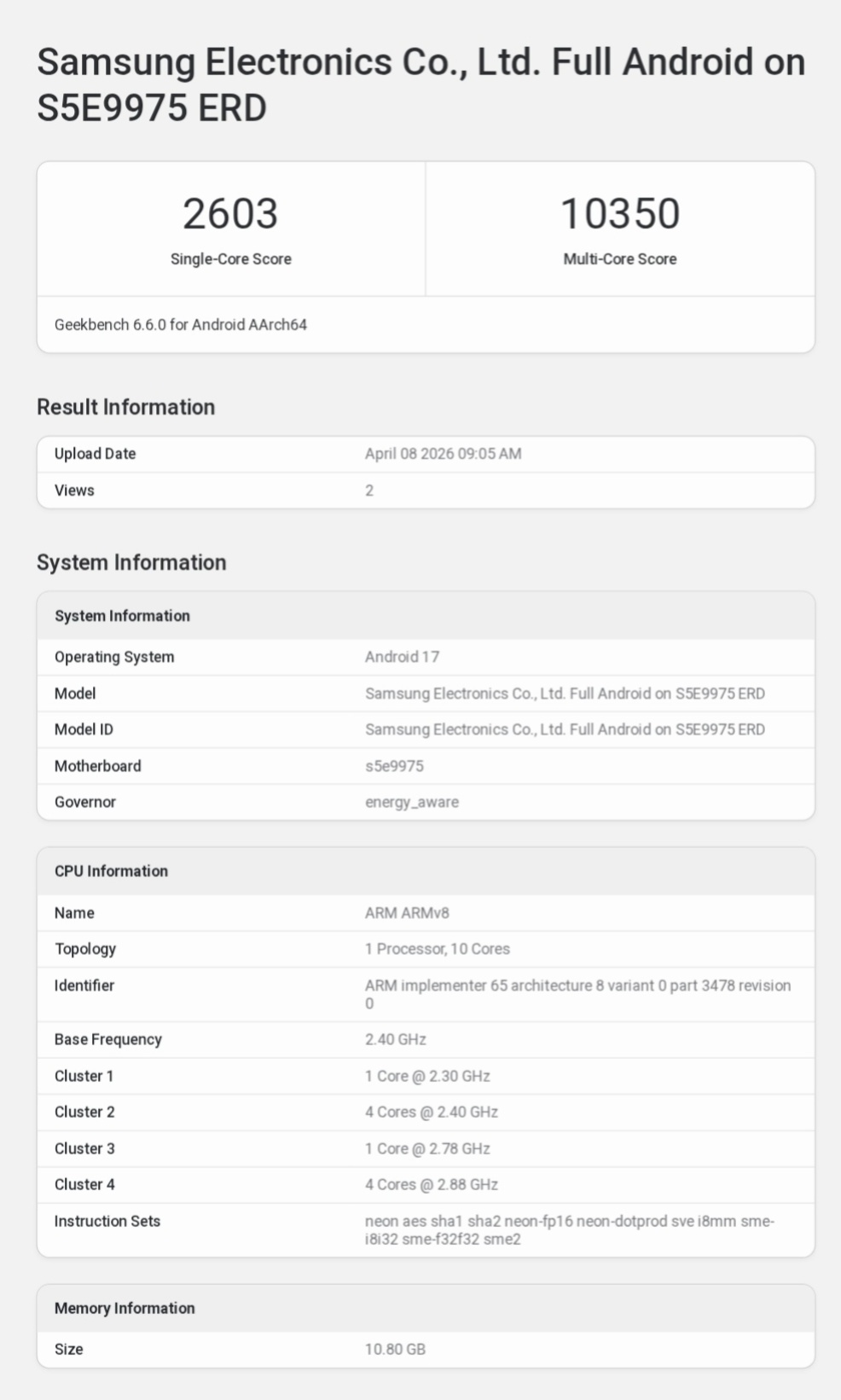Click the energy_aware governor value
The image size is (841, 1400).
[412, 802]
